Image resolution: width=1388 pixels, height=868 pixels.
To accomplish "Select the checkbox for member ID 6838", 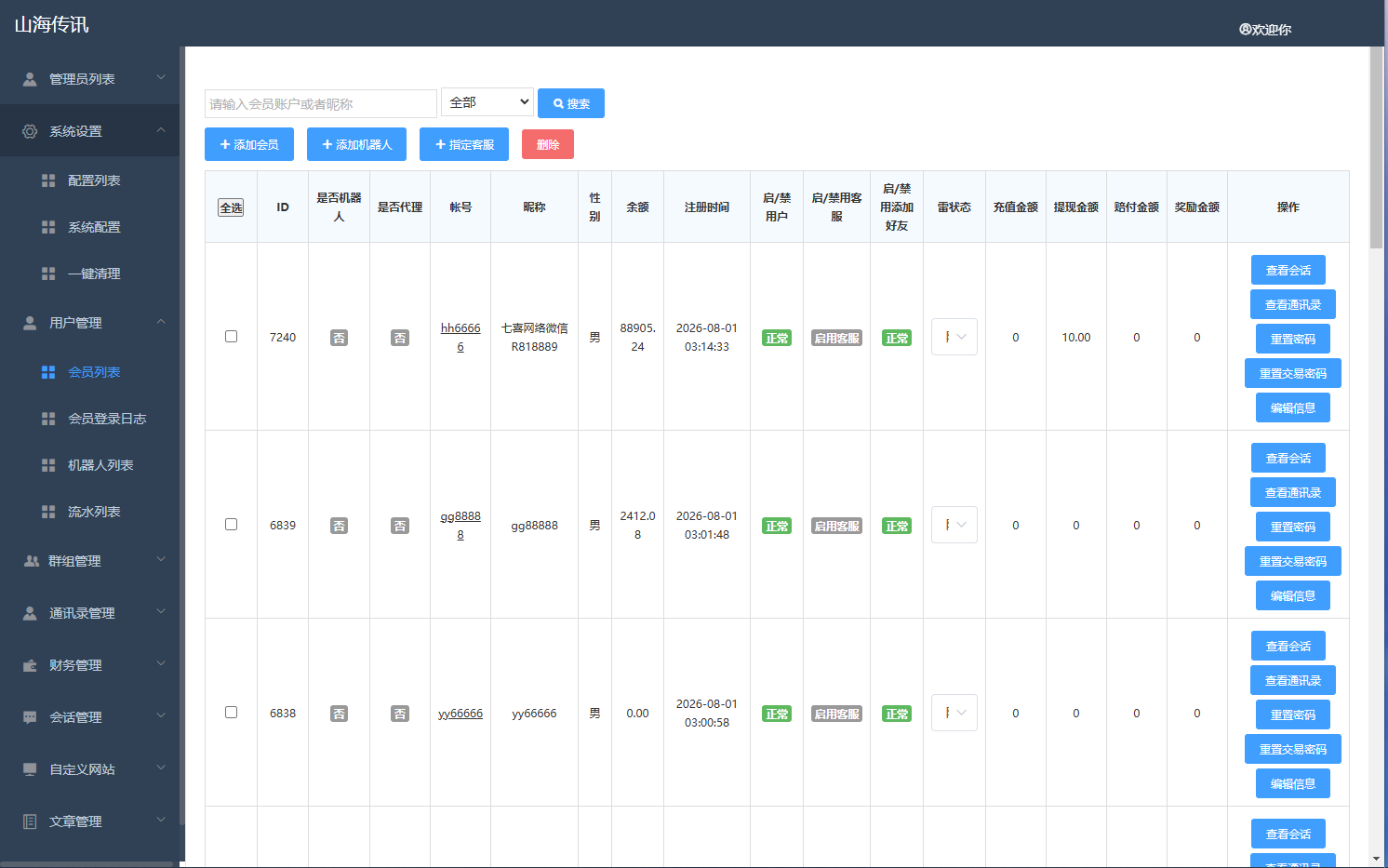I will pyautogui.click(x=231, y=713).
